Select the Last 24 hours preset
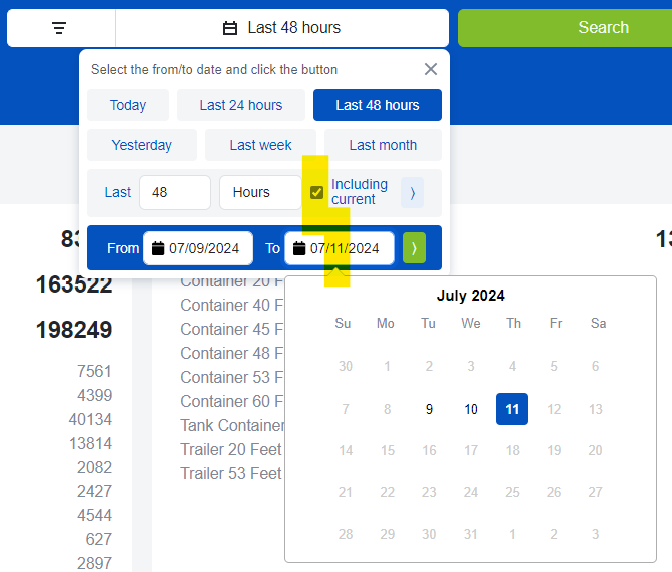 [241, 105]
